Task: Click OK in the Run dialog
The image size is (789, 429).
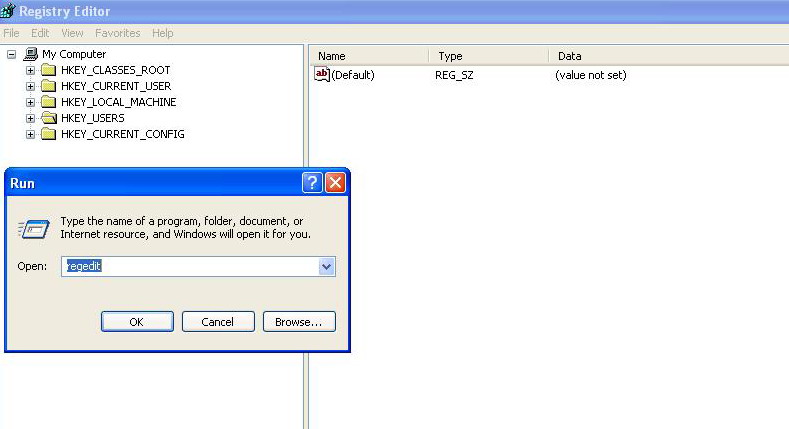Action: tap(137, 322)
